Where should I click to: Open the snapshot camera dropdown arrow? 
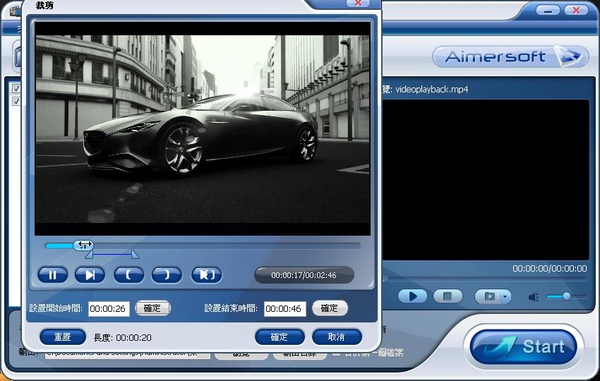coord(505,297)
